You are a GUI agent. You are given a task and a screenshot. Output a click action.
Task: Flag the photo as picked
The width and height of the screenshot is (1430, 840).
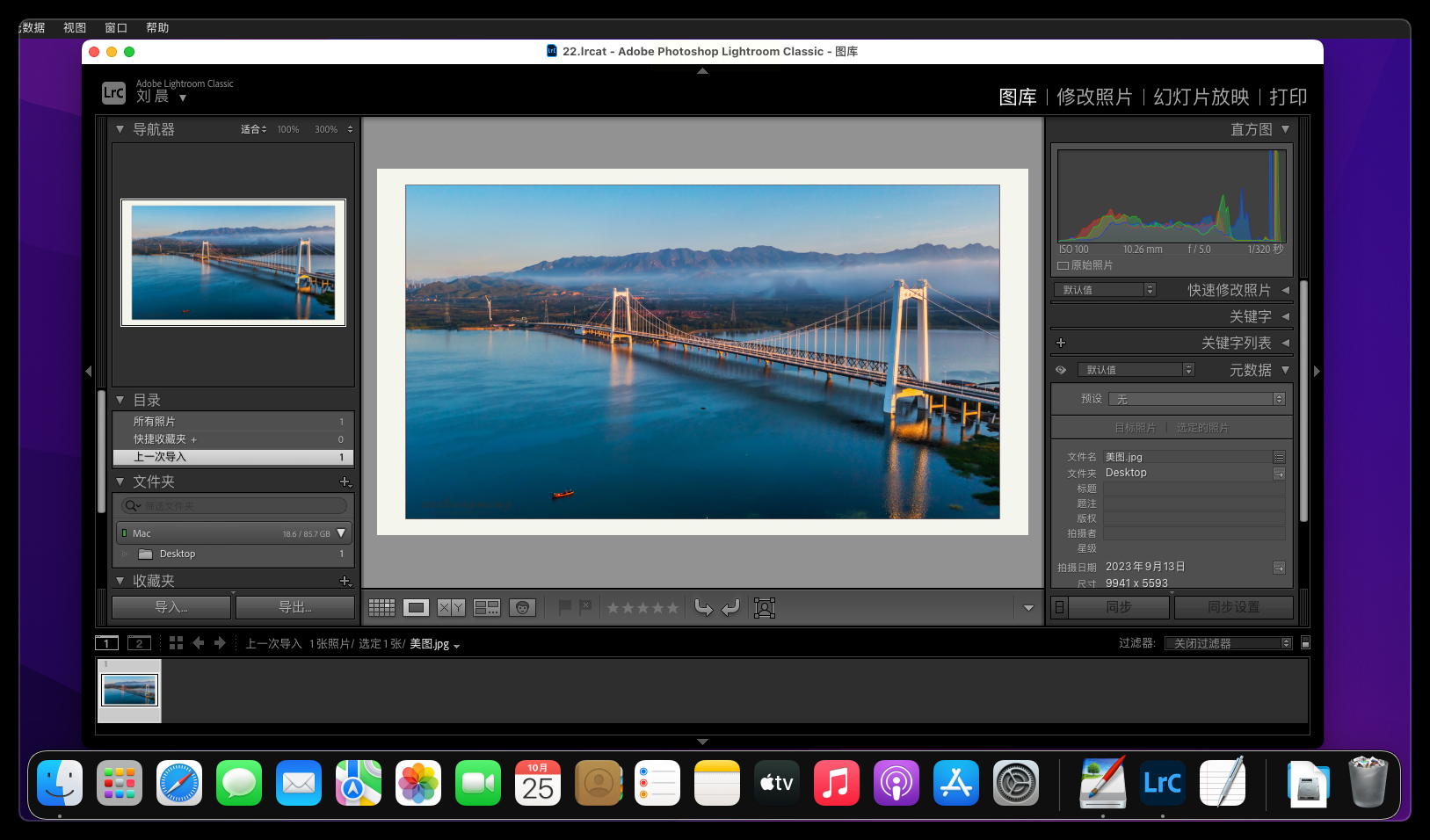tap(565, 607)
